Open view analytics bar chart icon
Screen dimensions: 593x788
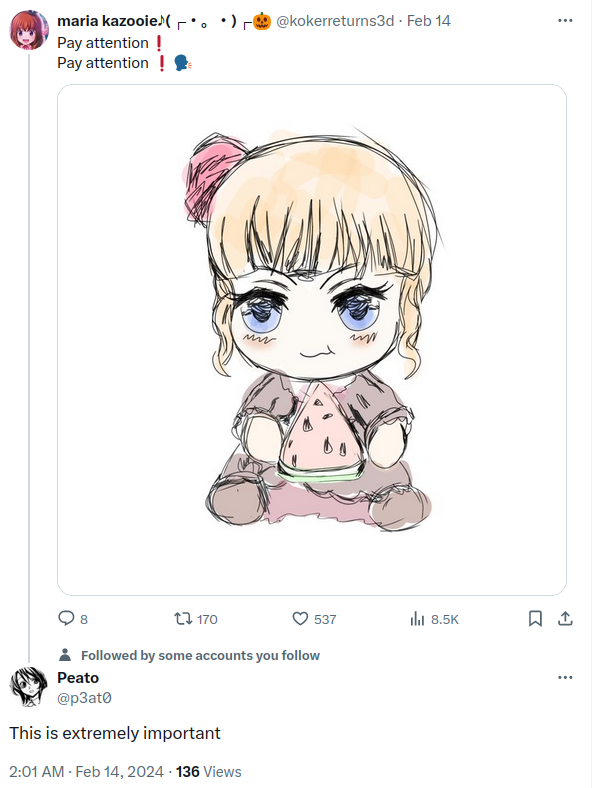pos(417,618)
